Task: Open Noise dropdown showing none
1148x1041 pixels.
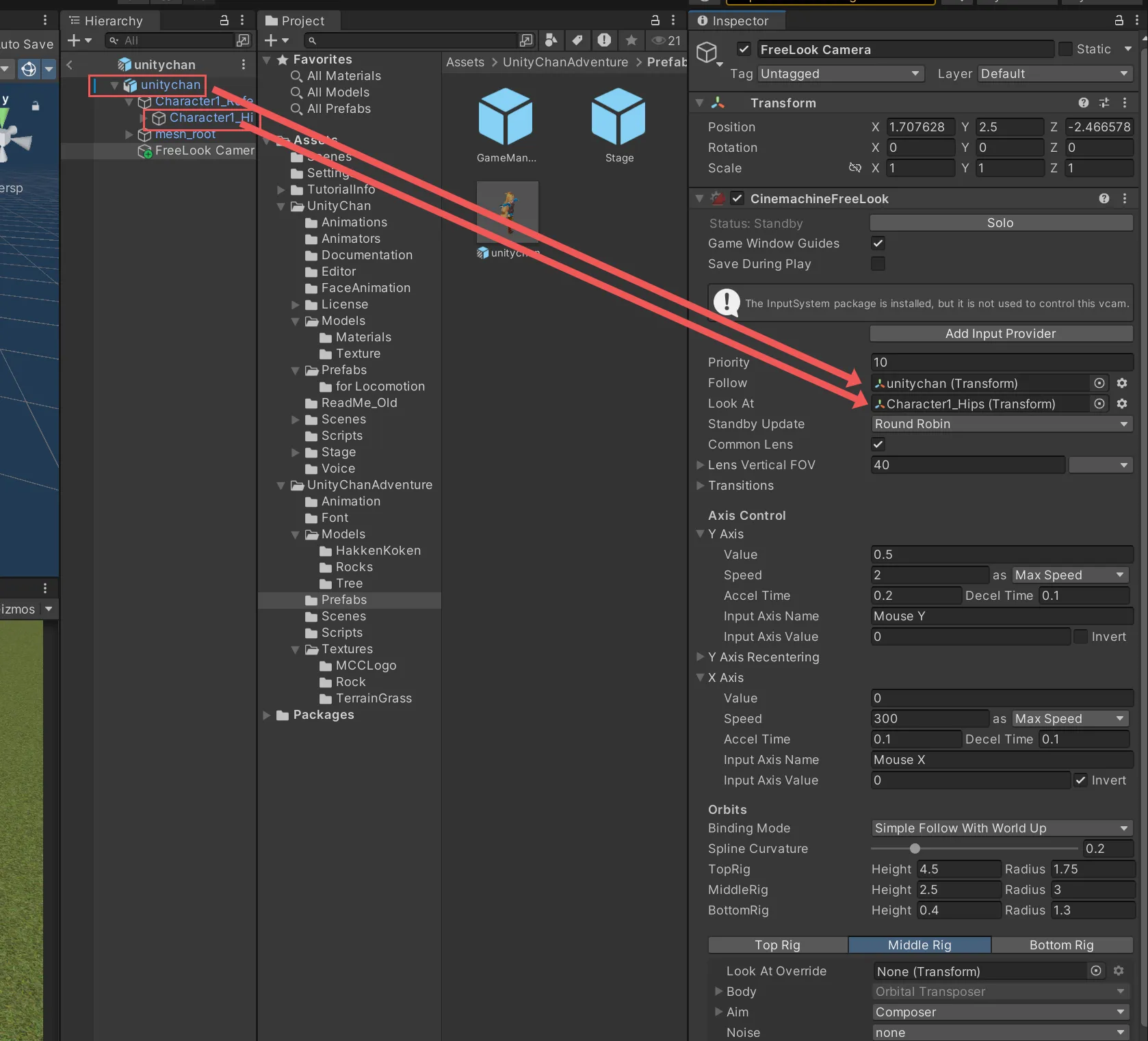Action: (x=1002, y=1033)
